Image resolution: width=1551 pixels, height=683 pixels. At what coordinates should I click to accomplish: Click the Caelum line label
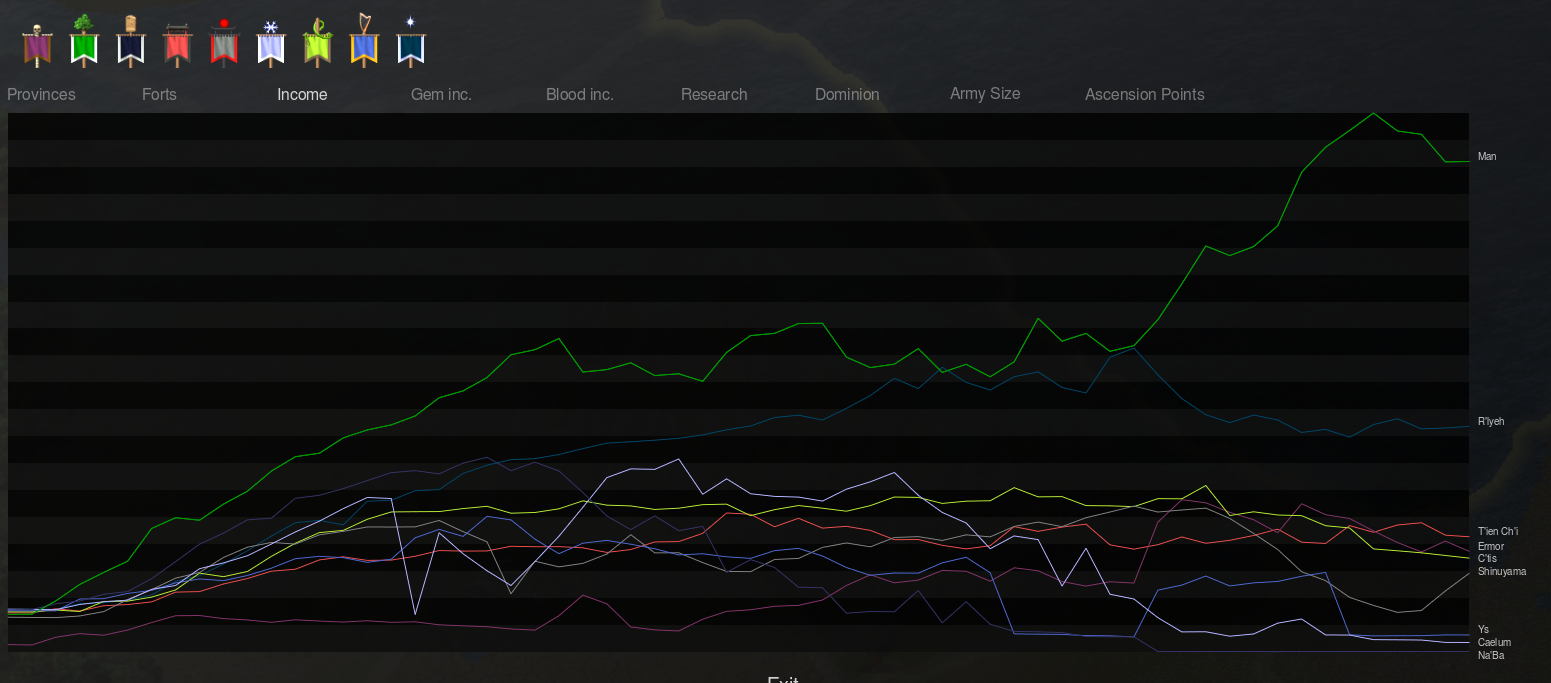coord(1494,642)
